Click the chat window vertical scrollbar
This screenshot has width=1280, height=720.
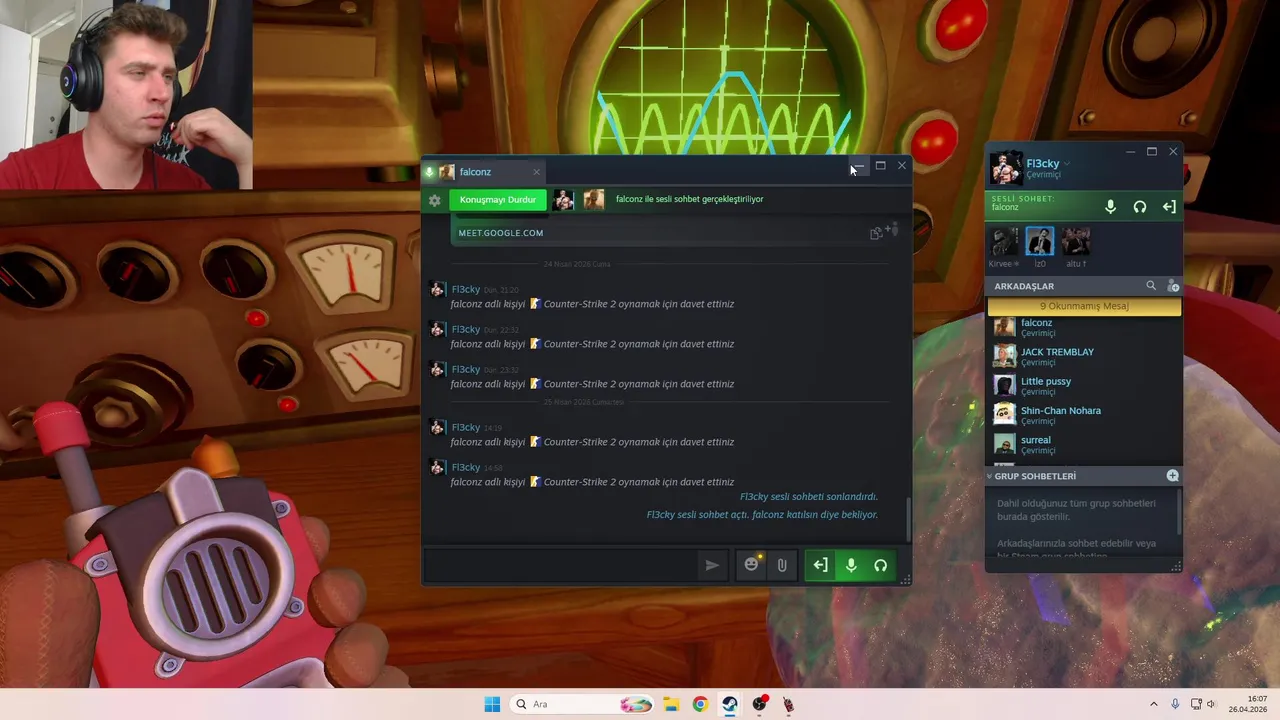[x=908, y=518]
